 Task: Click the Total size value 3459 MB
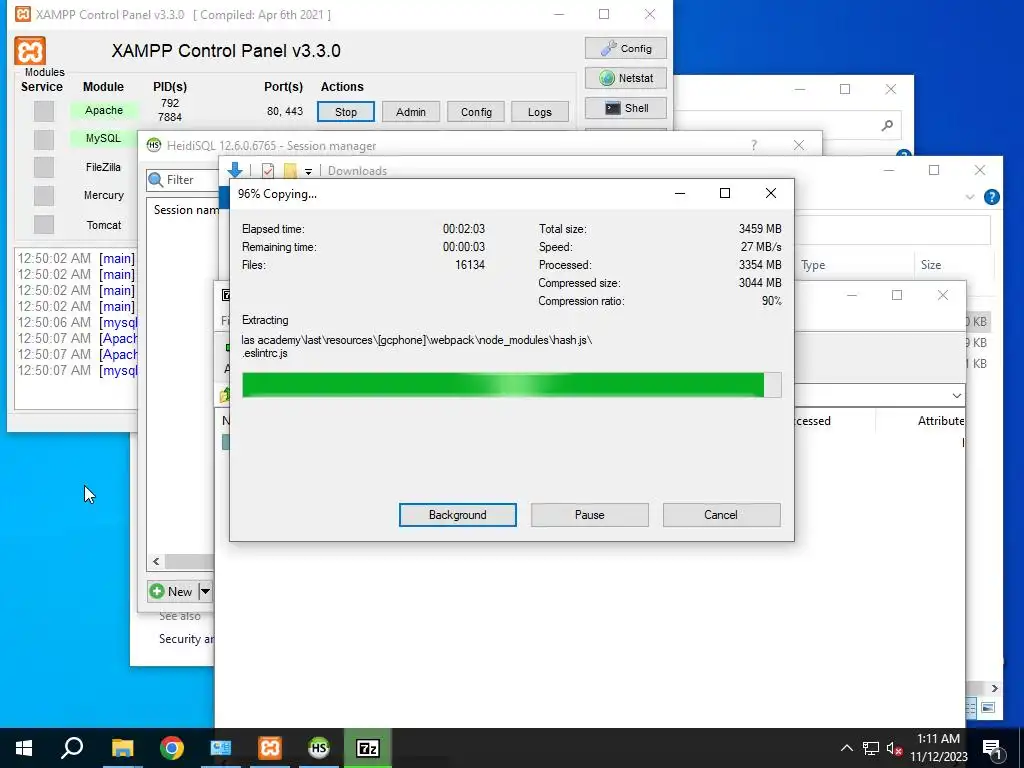tap(760, 229)
